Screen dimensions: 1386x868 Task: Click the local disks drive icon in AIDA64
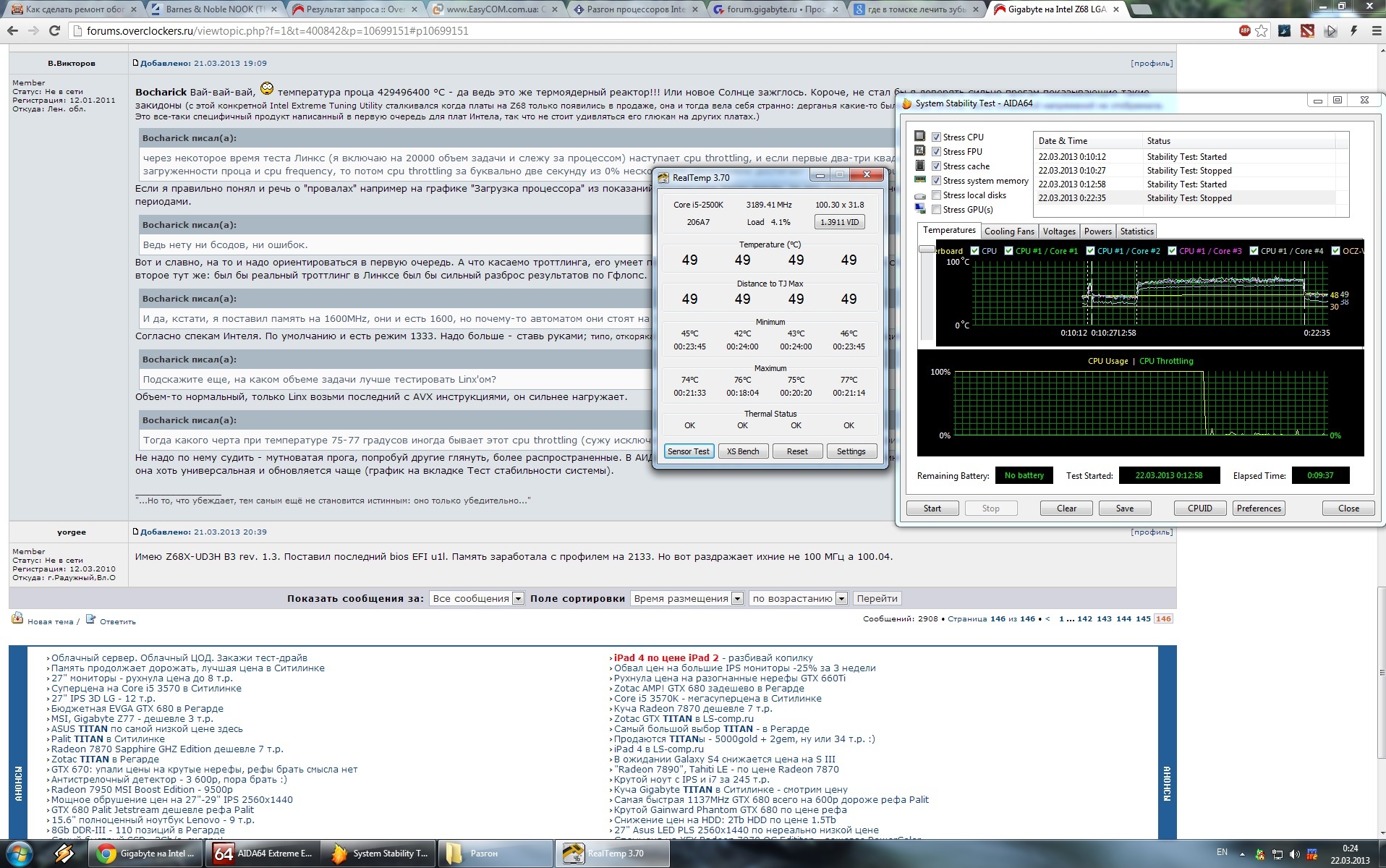919,195
